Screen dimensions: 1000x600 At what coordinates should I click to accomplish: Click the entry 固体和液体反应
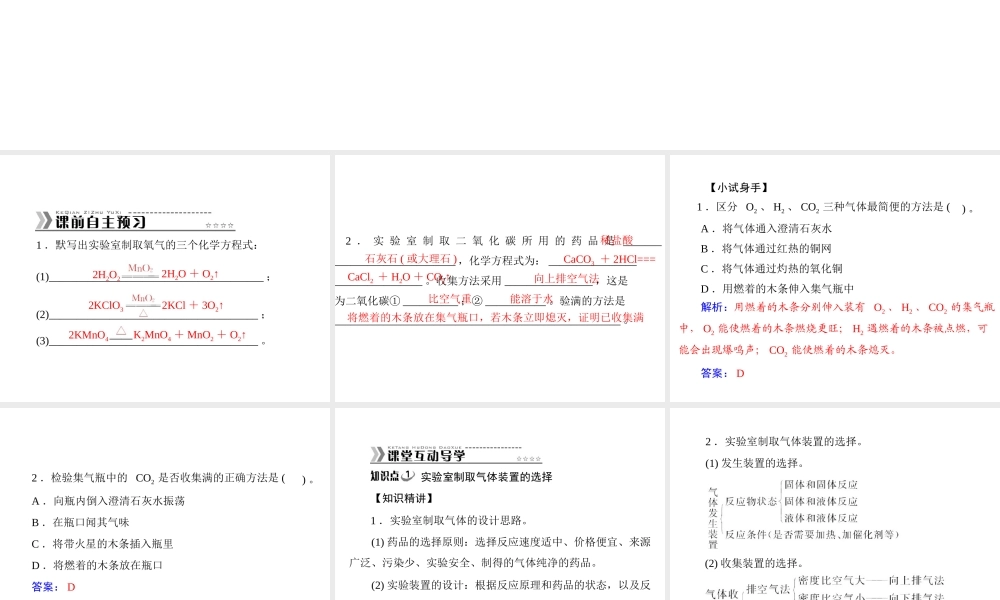(821, 502)
